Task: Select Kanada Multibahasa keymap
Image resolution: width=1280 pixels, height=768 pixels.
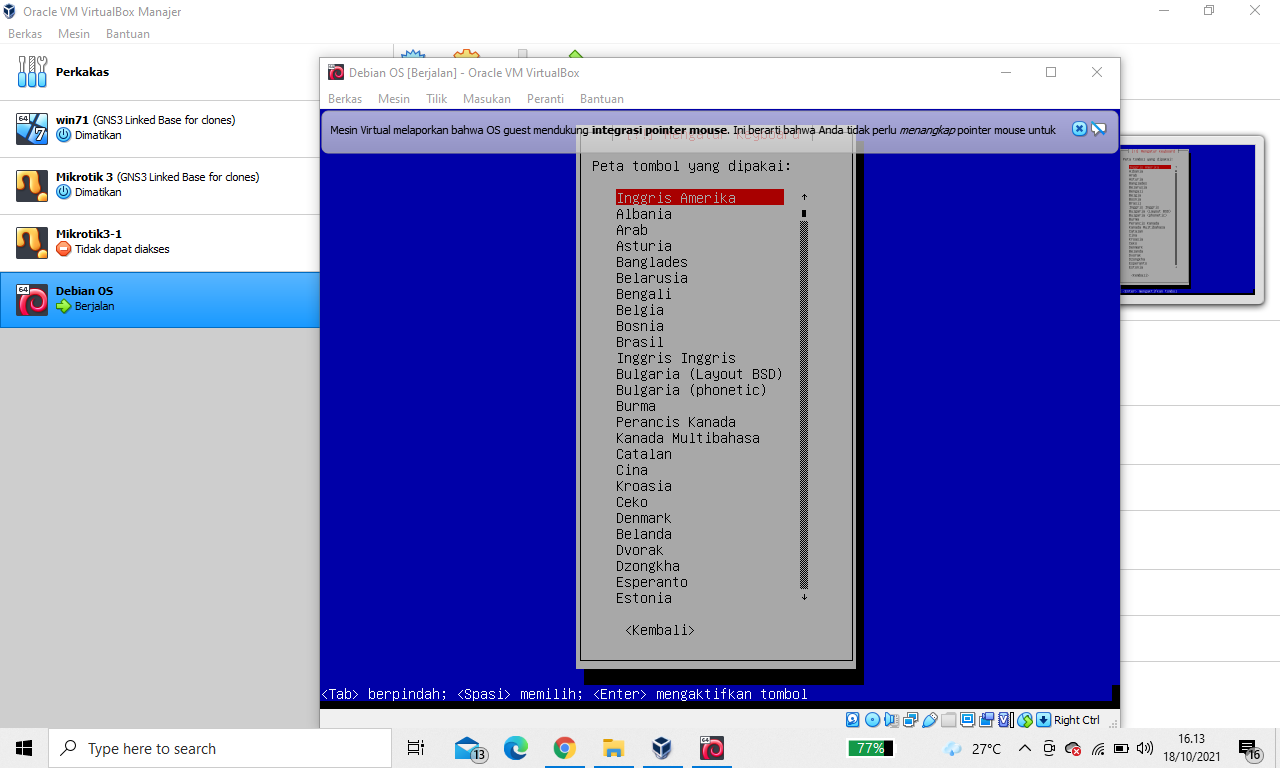Action: tap(688, 438)
